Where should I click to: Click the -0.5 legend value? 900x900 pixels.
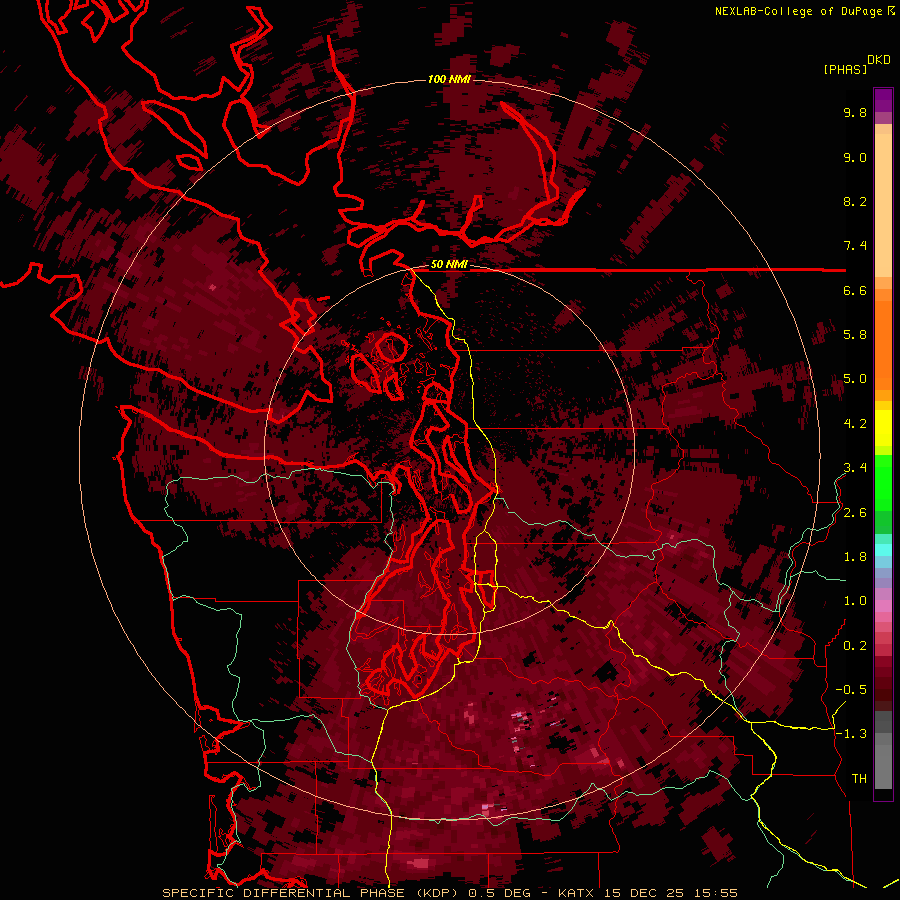(851, 690)
